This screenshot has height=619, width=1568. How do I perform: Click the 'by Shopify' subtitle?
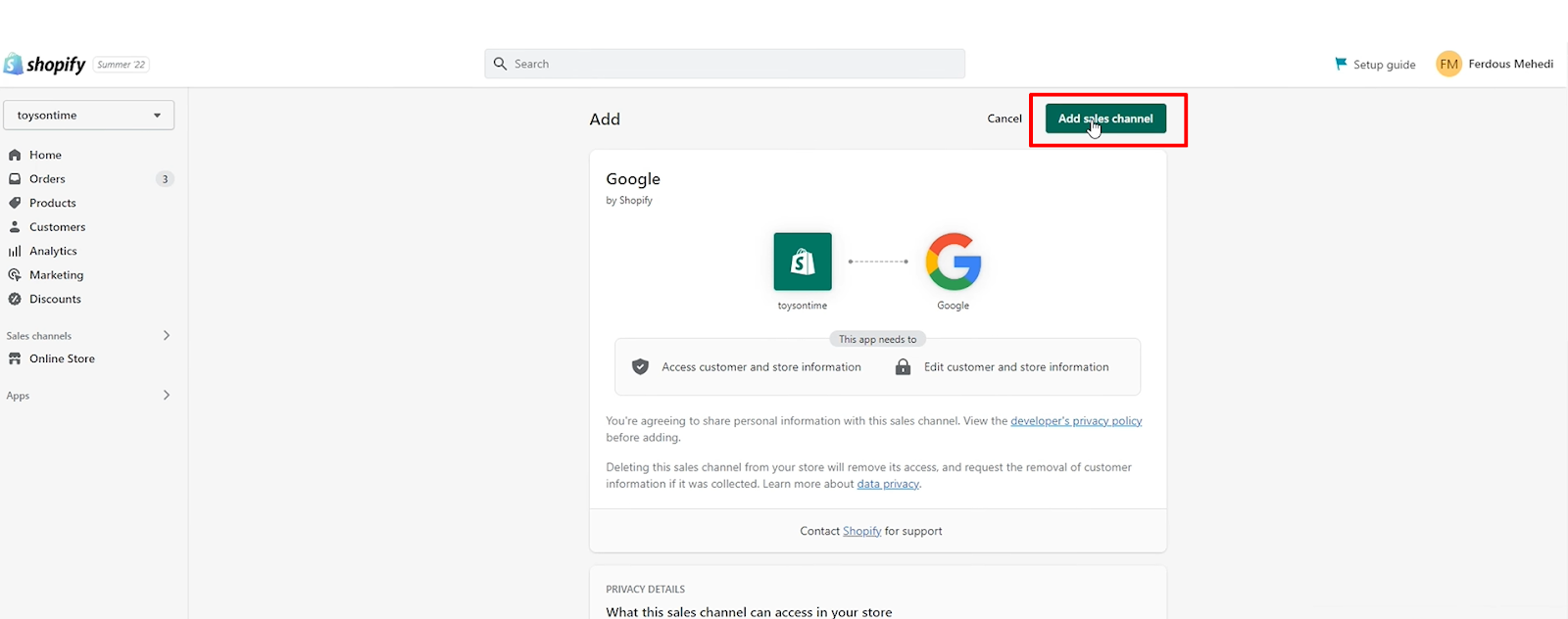coord(629,200)
